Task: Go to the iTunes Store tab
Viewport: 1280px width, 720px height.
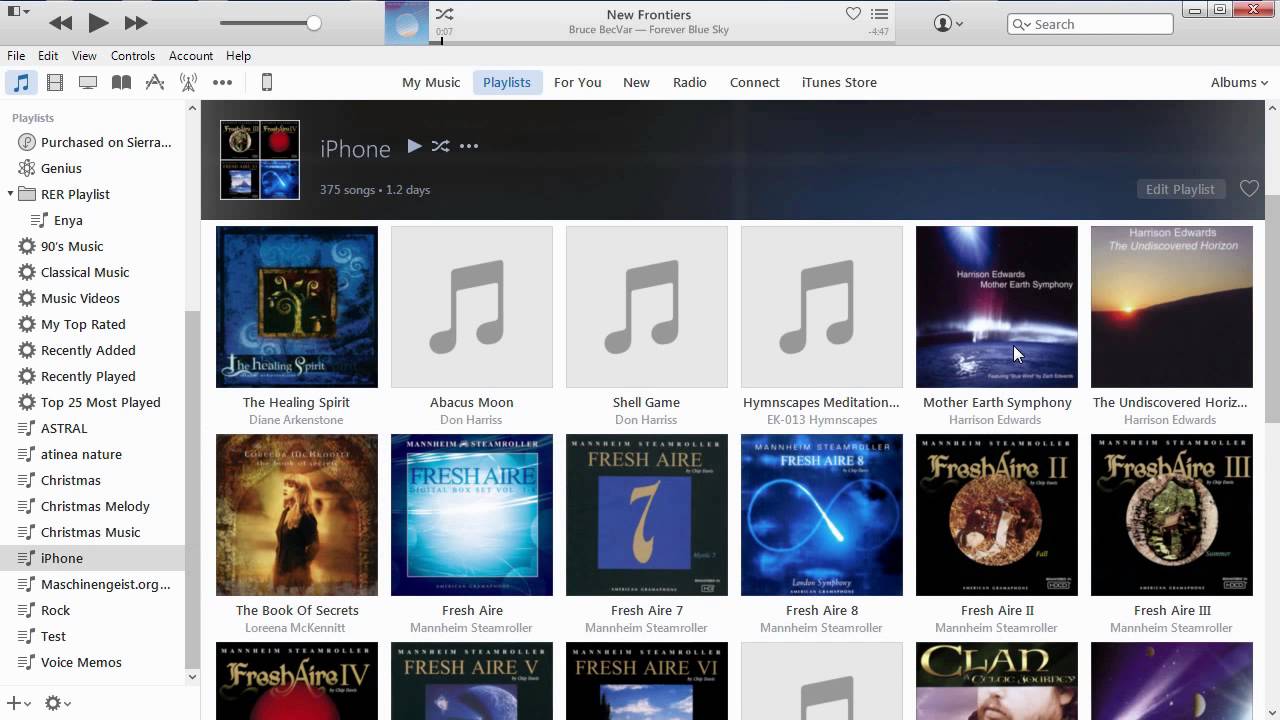Action: [839, 83]
